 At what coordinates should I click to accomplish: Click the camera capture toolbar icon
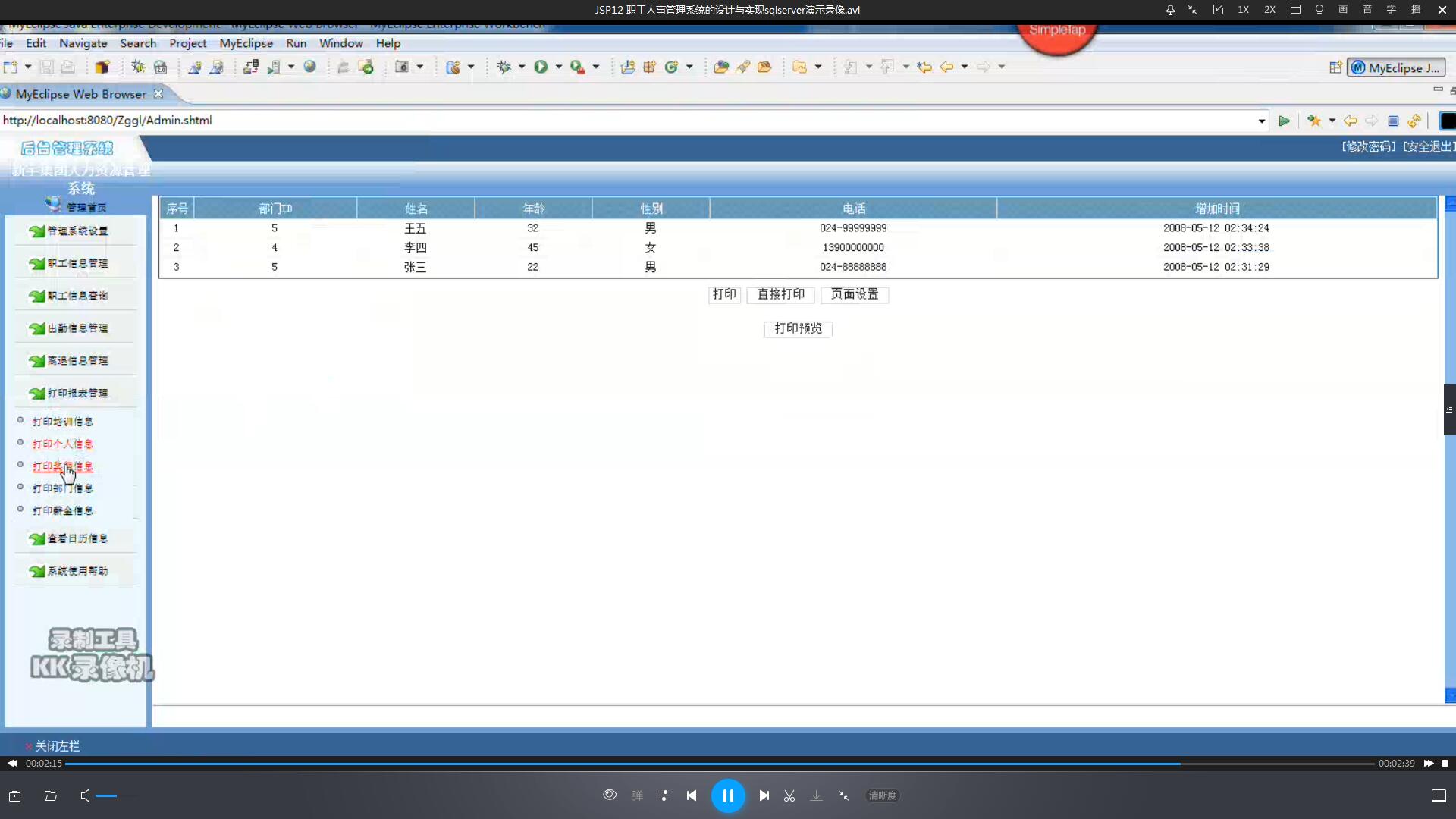point(402,67)
